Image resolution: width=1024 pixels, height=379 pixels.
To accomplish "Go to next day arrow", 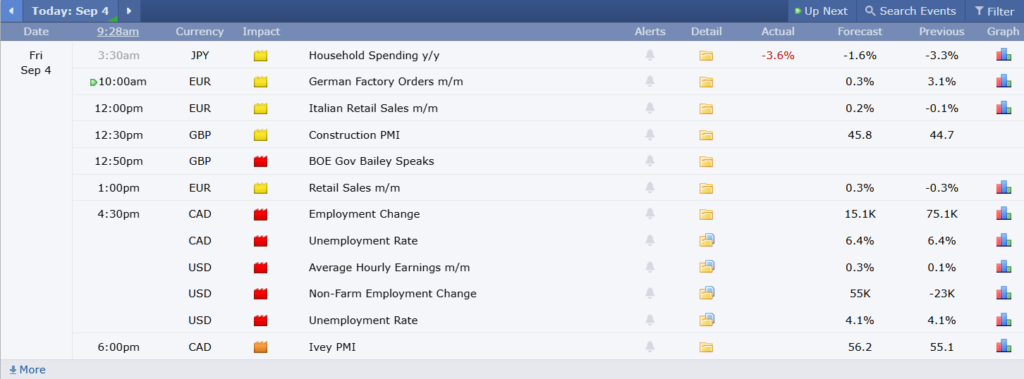I will 129,11.
